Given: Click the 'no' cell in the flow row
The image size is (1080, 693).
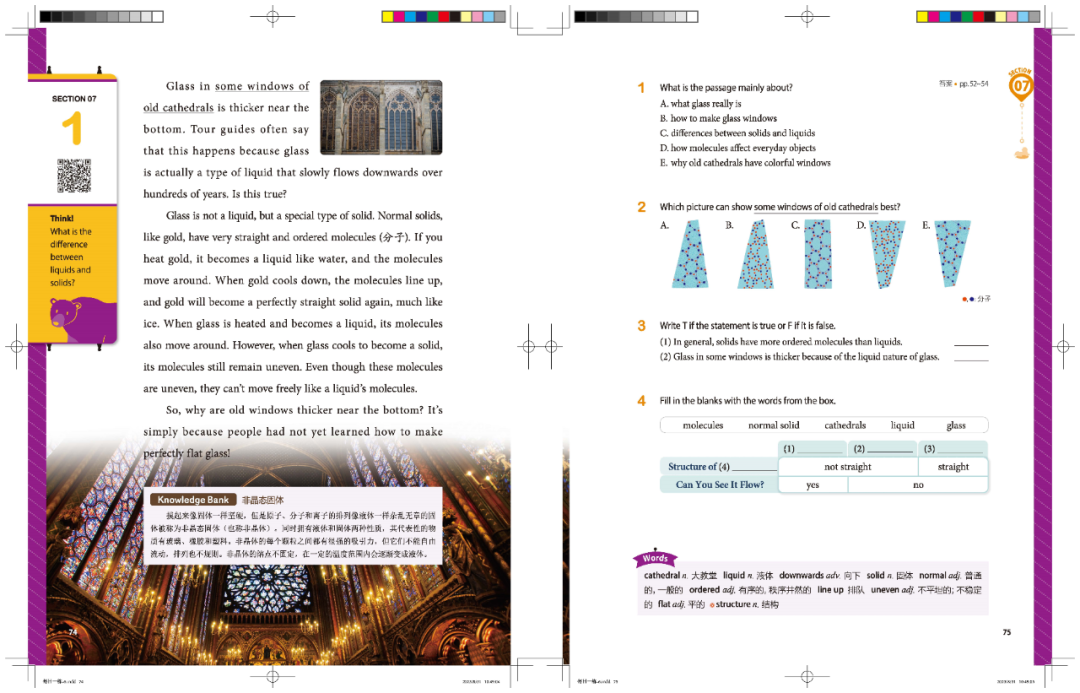Looking at the screenshot, I should 918,485.
